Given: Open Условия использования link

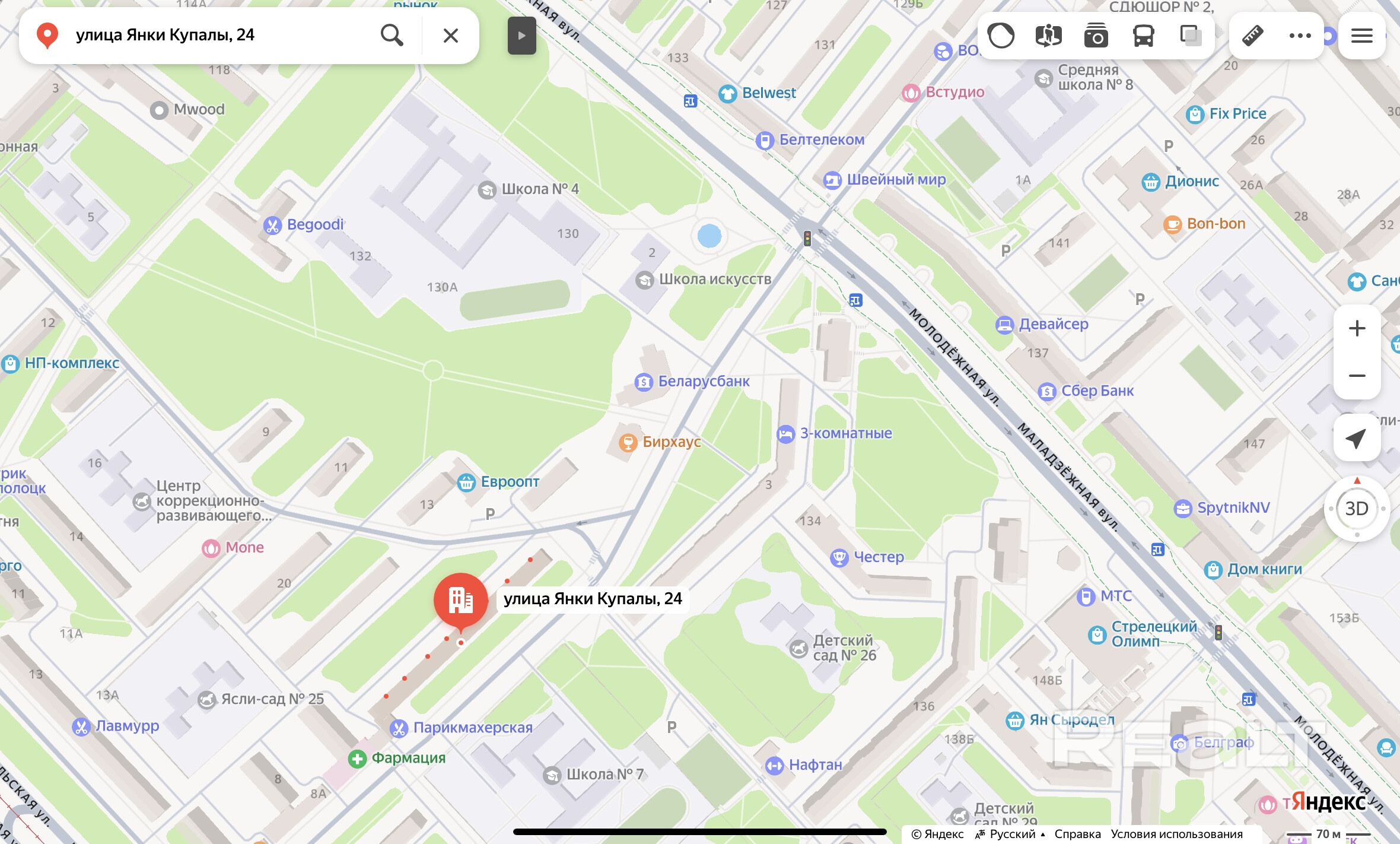Looking at the screenshot, I should (1176, 834).
